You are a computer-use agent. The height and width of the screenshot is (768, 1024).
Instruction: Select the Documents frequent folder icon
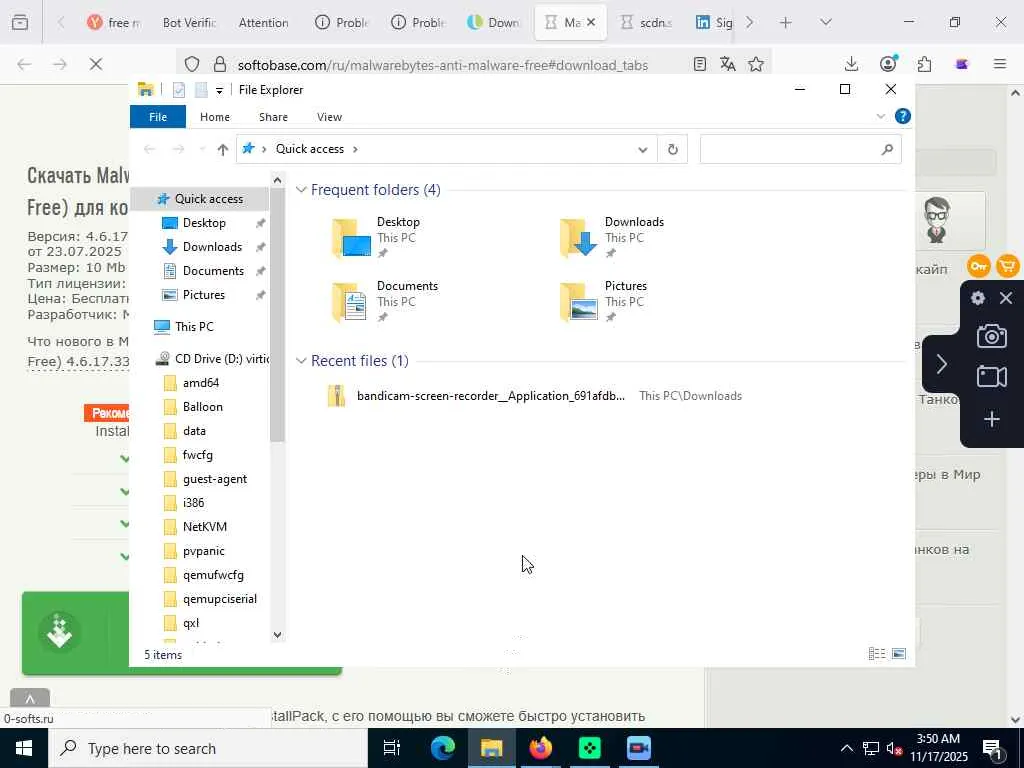(x=350, y=302)
